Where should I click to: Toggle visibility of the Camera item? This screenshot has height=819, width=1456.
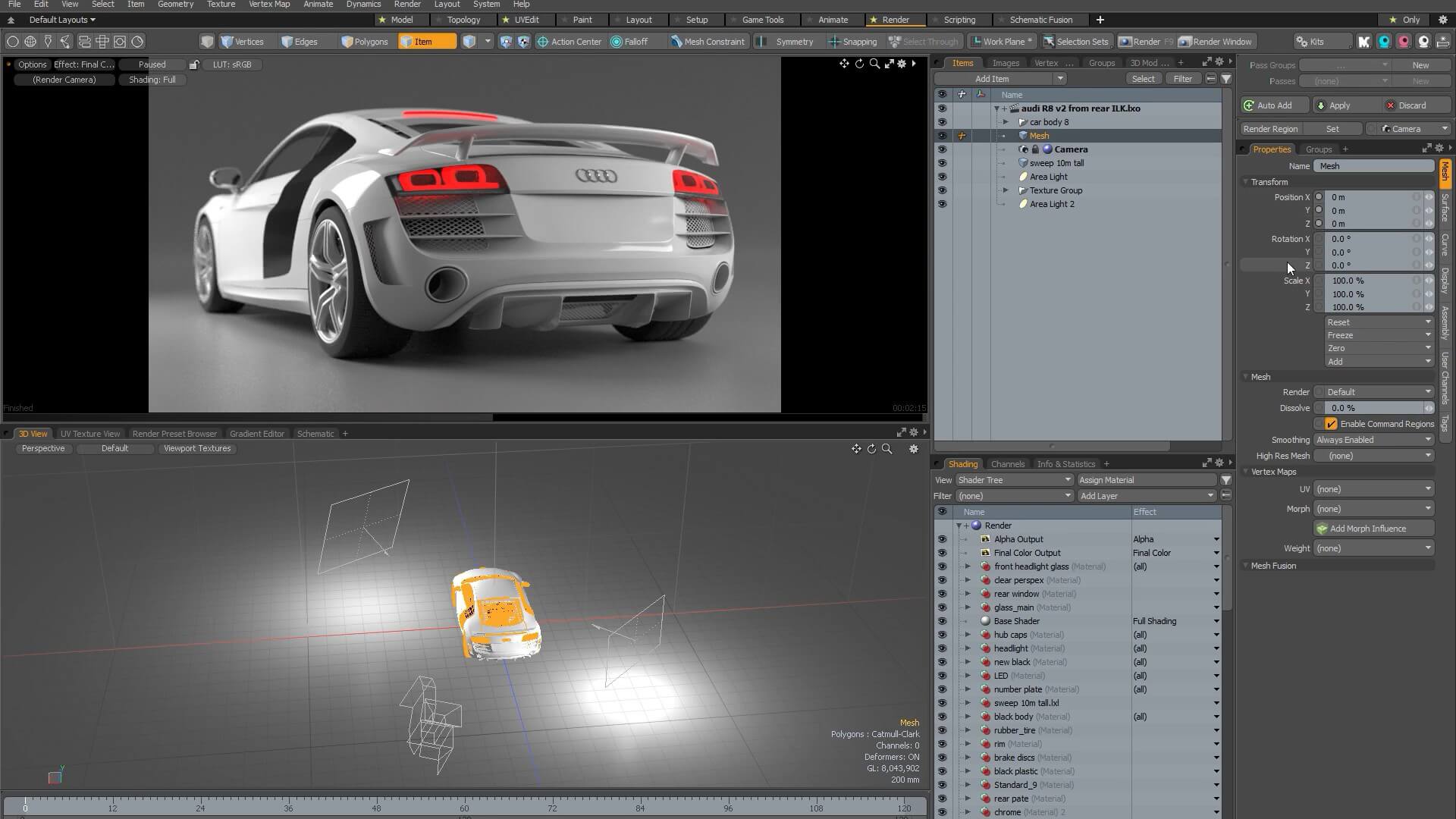942,149
